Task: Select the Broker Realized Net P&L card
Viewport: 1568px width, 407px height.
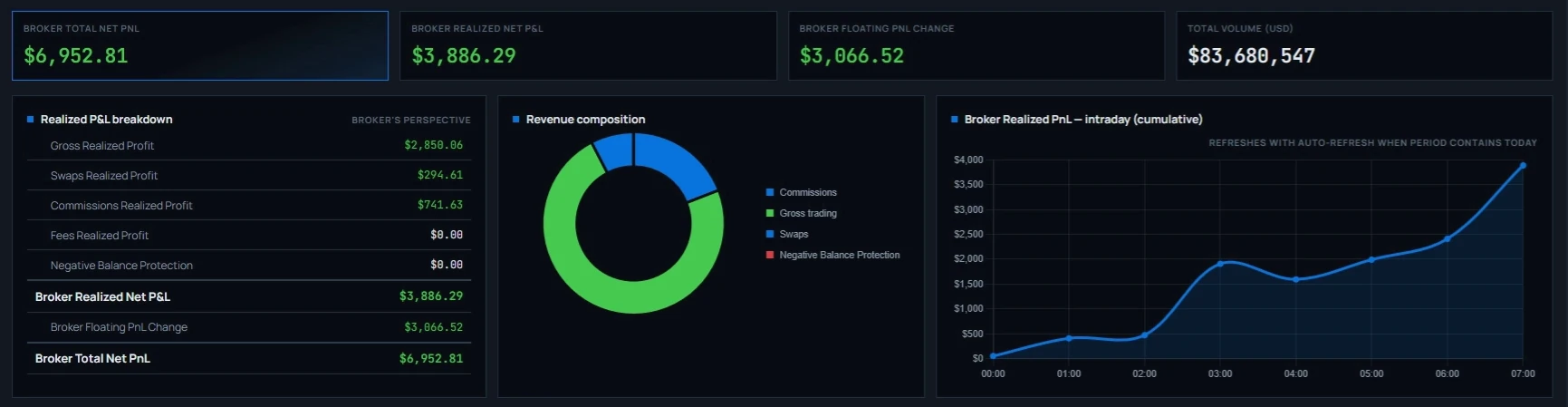Action: (x=588, y=45)
